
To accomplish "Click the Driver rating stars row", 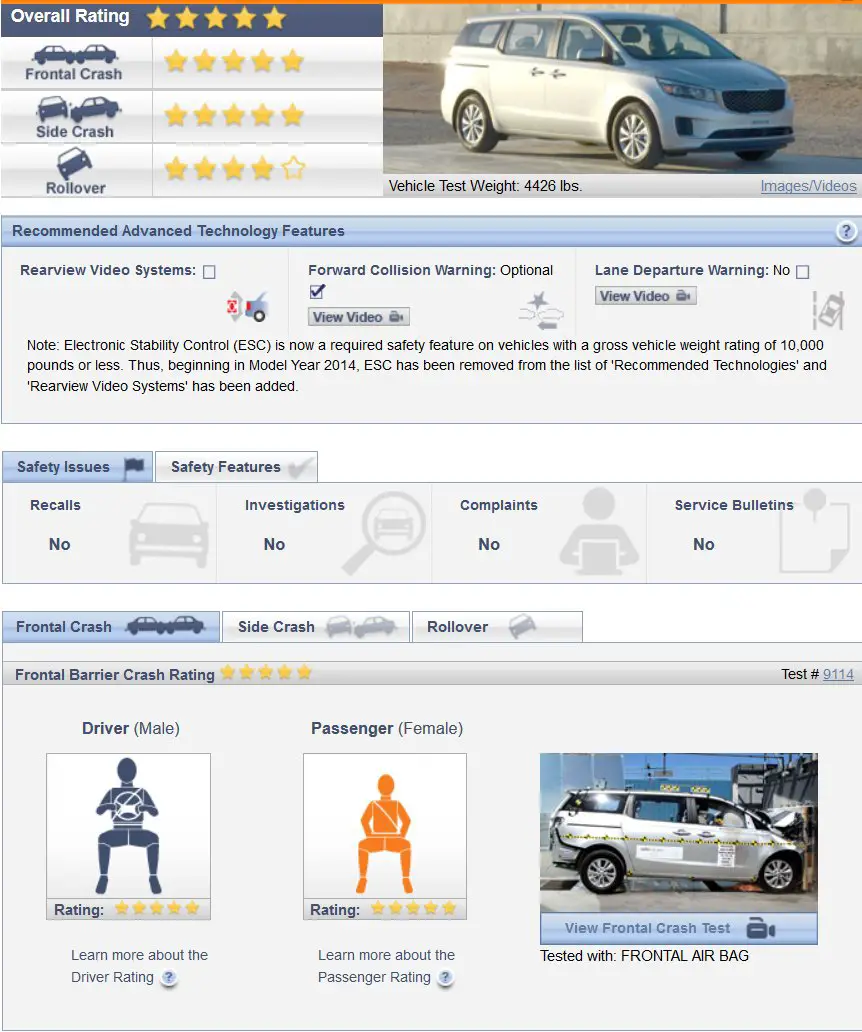I will [157, 908].
